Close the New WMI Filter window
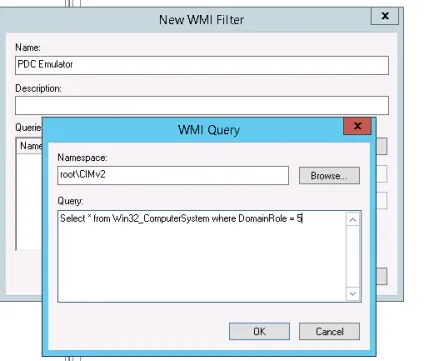The height and width of the screenshot is (361, 424). (385, 16)
